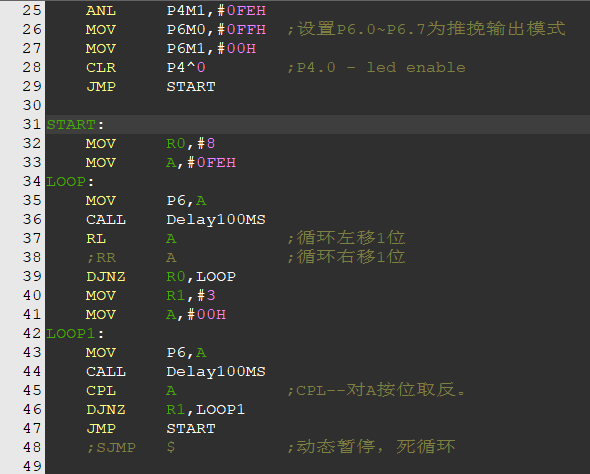590x474 pixels.
Task: Click R0,LOOP operand on line 39
Action: coord(201,276)
